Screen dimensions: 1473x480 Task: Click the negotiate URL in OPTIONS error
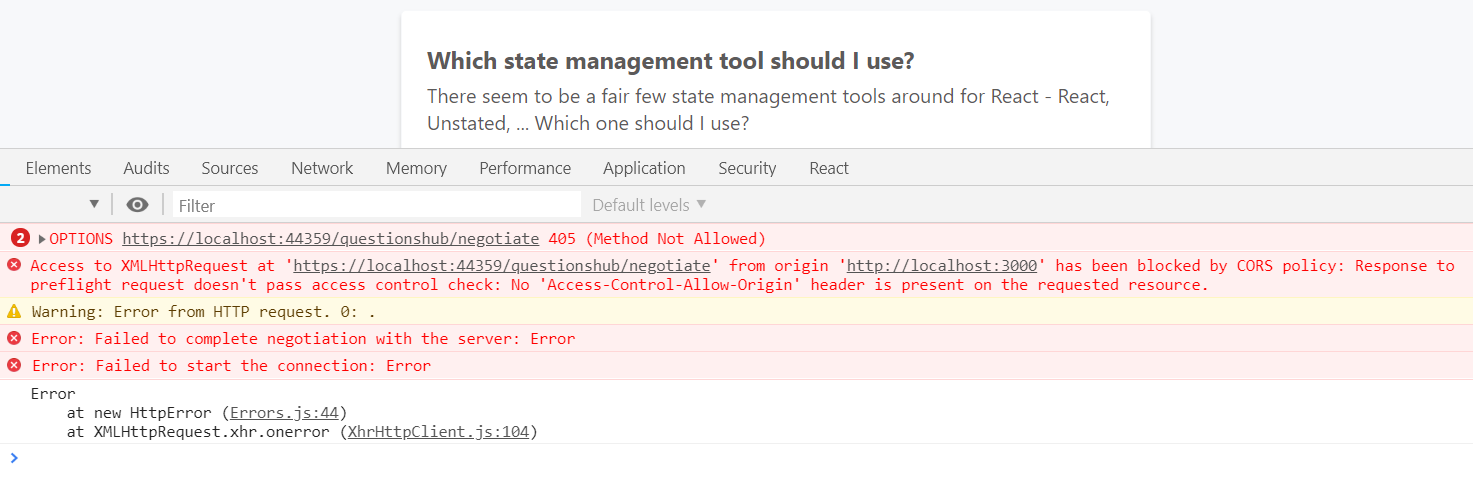tap(330, 239)
